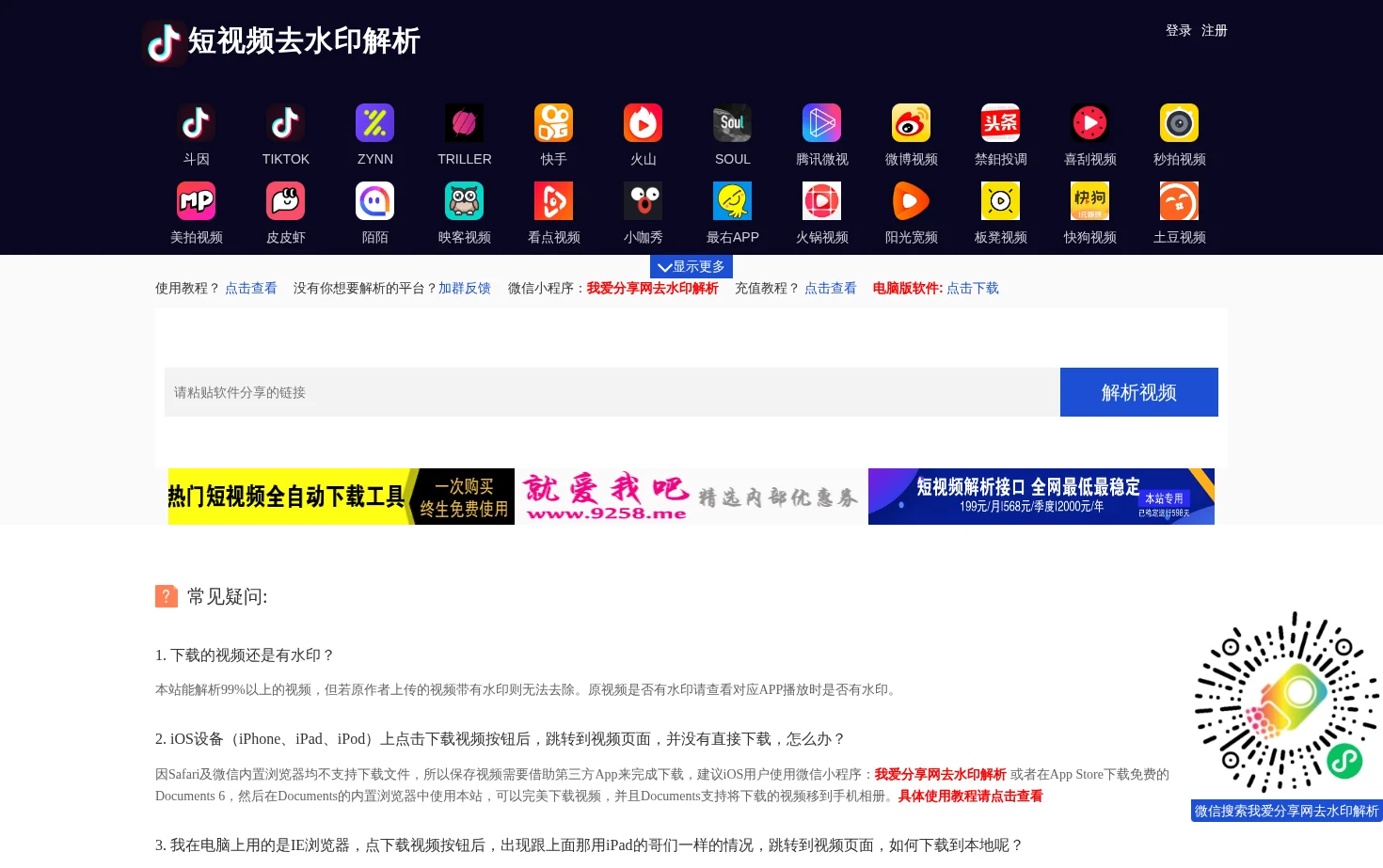Open the 登录 login link
This screenshot has width=1383, height=868.
[x=1179, y=30]
